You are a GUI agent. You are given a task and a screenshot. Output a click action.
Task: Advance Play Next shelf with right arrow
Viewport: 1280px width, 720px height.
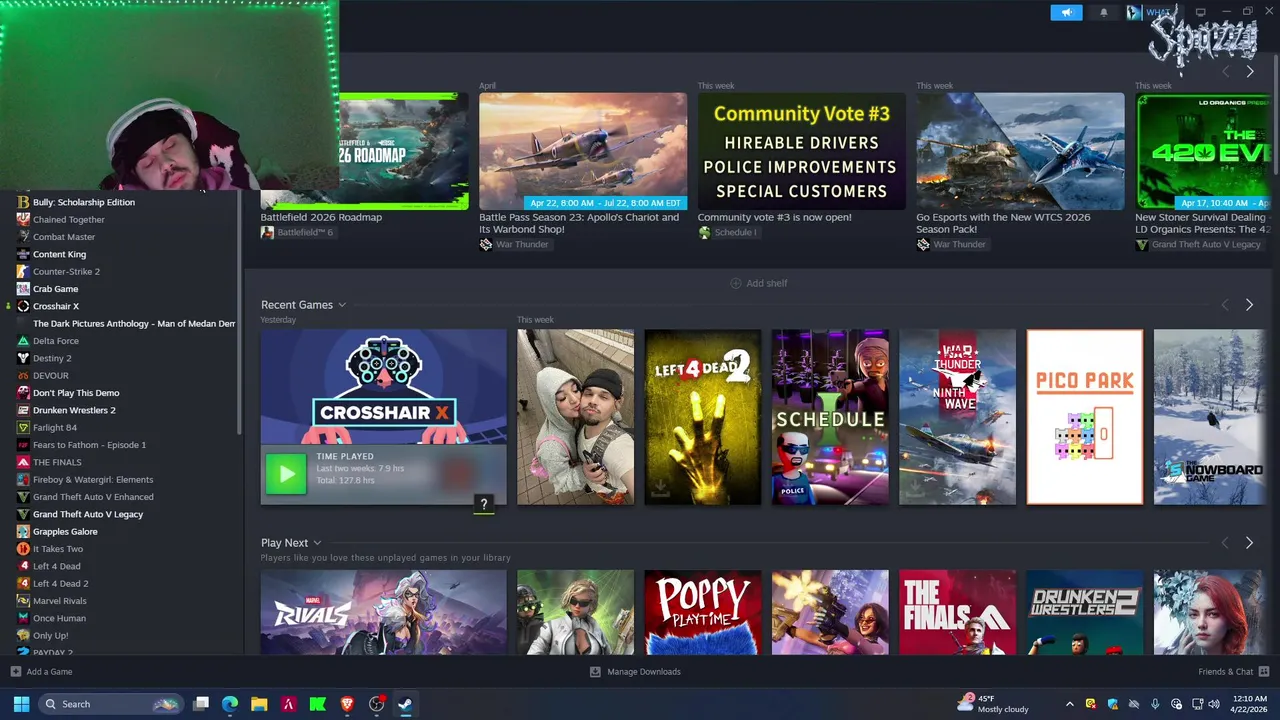(1249, 543)
